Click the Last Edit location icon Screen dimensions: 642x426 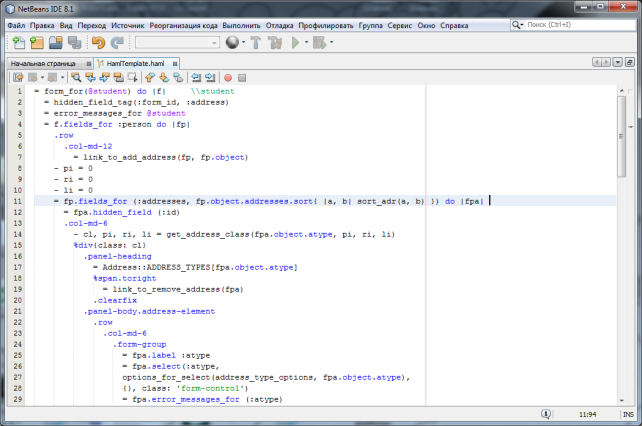(x=18, y=77)
